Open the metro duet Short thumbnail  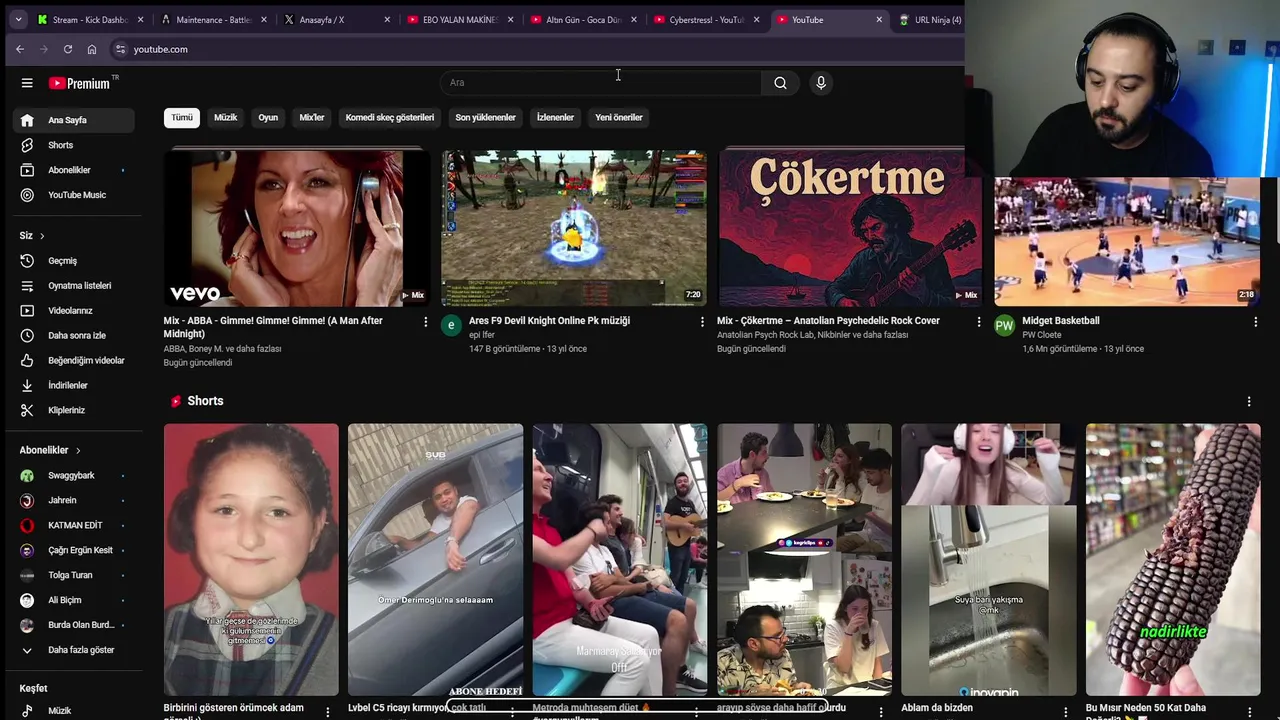620,559
